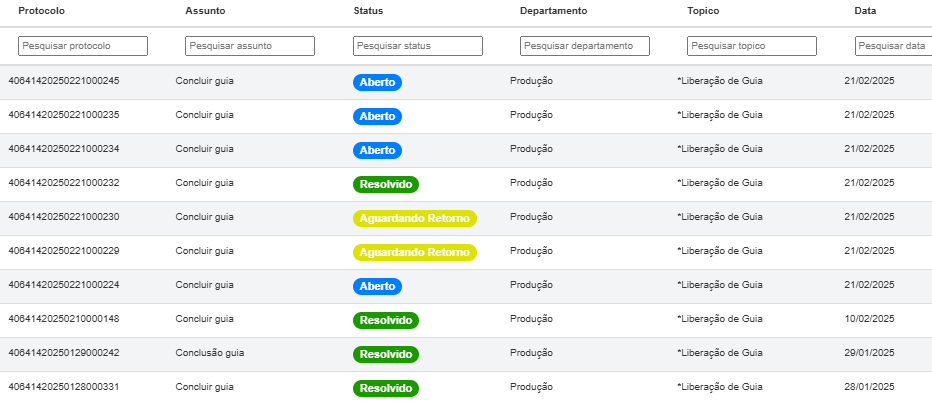Open protocol 40641420250221000229 row
932x402 pixels.
pyautogui.click(x=64, y=251)
